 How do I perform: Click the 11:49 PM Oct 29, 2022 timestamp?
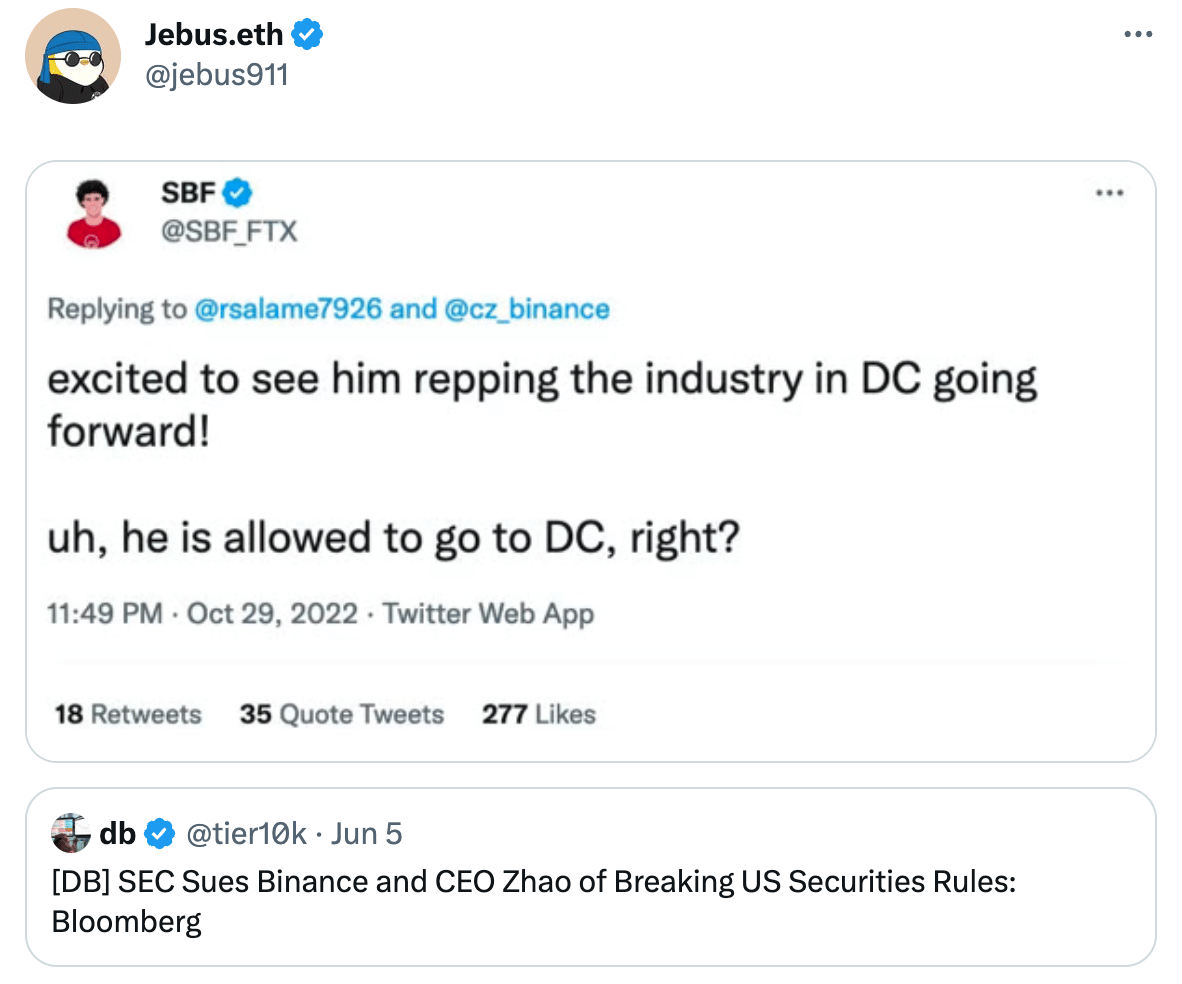pyautogui.click(x=202, y=613)
